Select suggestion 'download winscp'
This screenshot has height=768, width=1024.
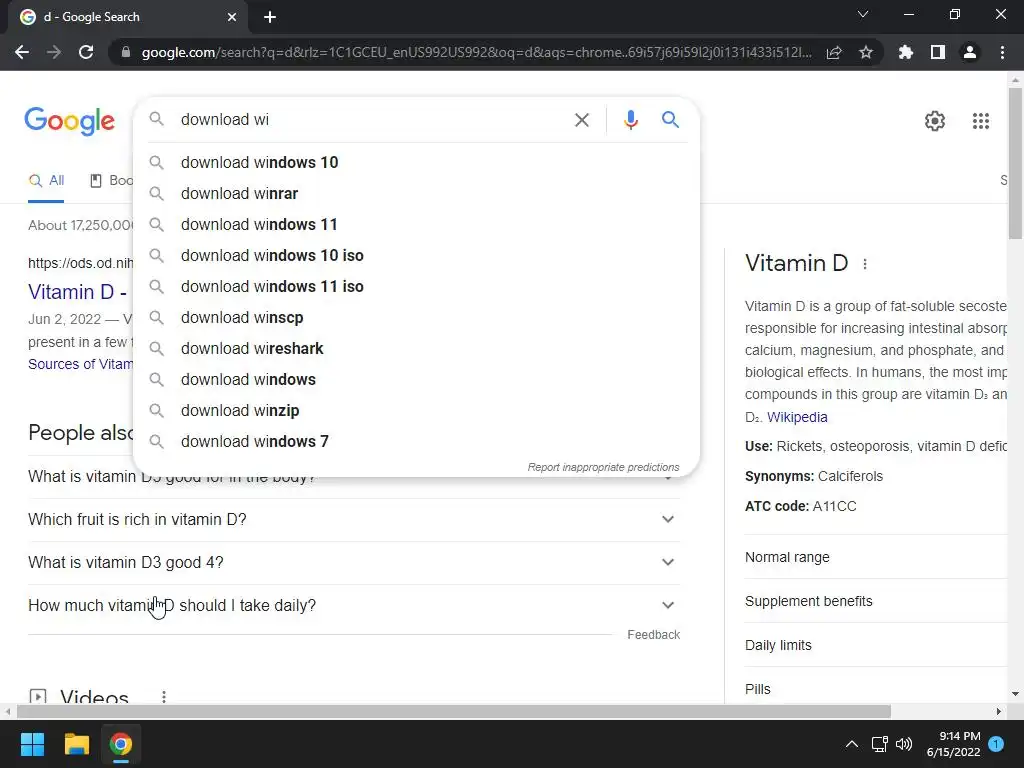tap(415, 317)
